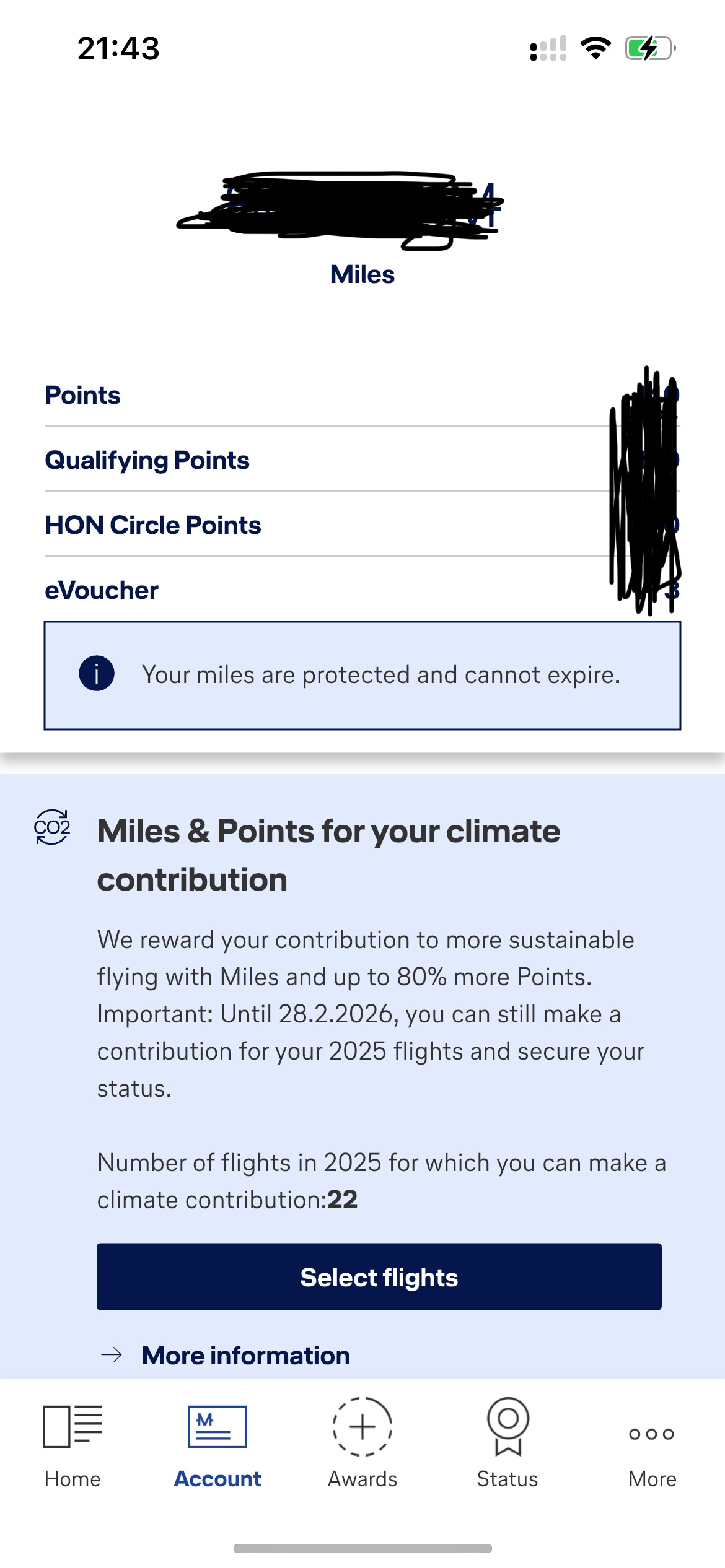Open the More three-dots icon
Image resolution: width=725 pixels, height=1568 pixels.
pyautogui.click(x=651, y=1434)
